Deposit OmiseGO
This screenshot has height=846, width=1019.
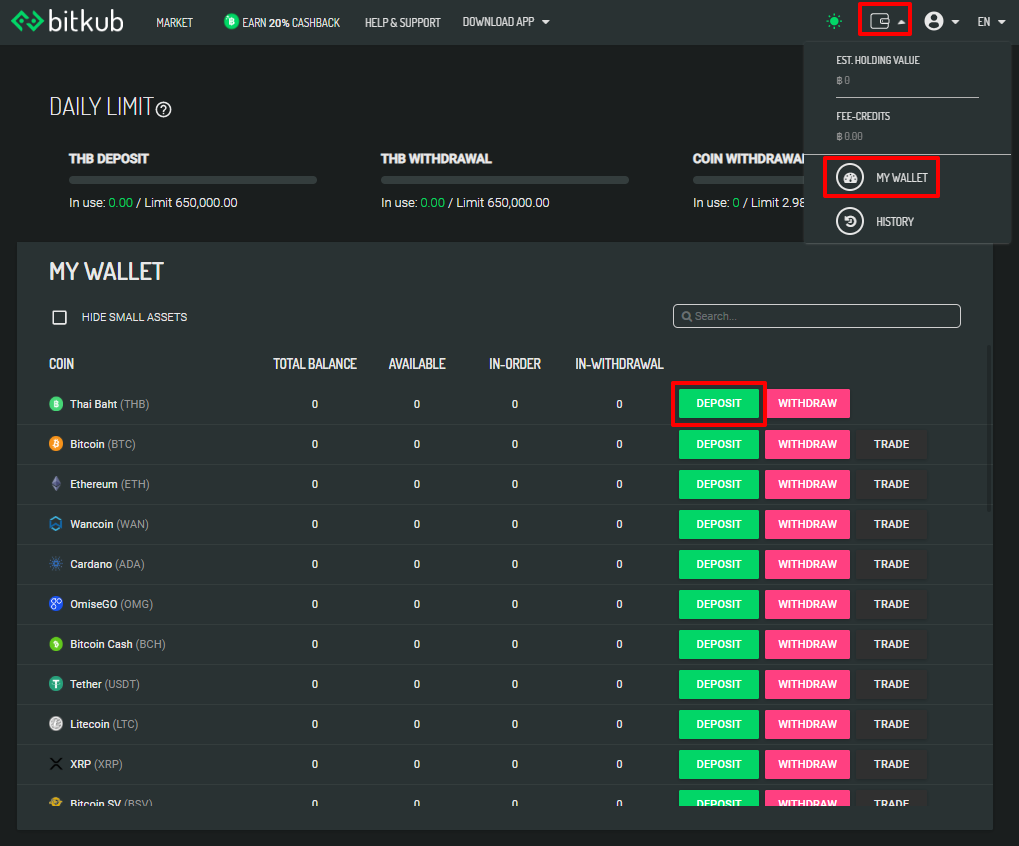pos(718,604)
